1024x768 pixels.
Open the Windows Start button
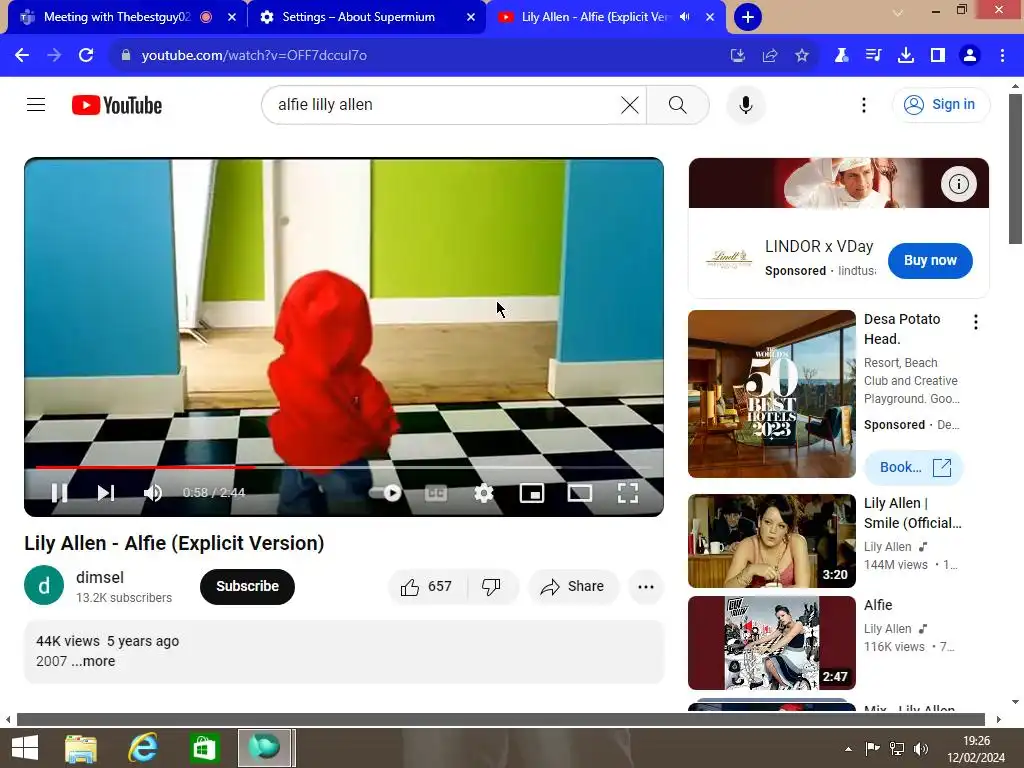(25, 748)
